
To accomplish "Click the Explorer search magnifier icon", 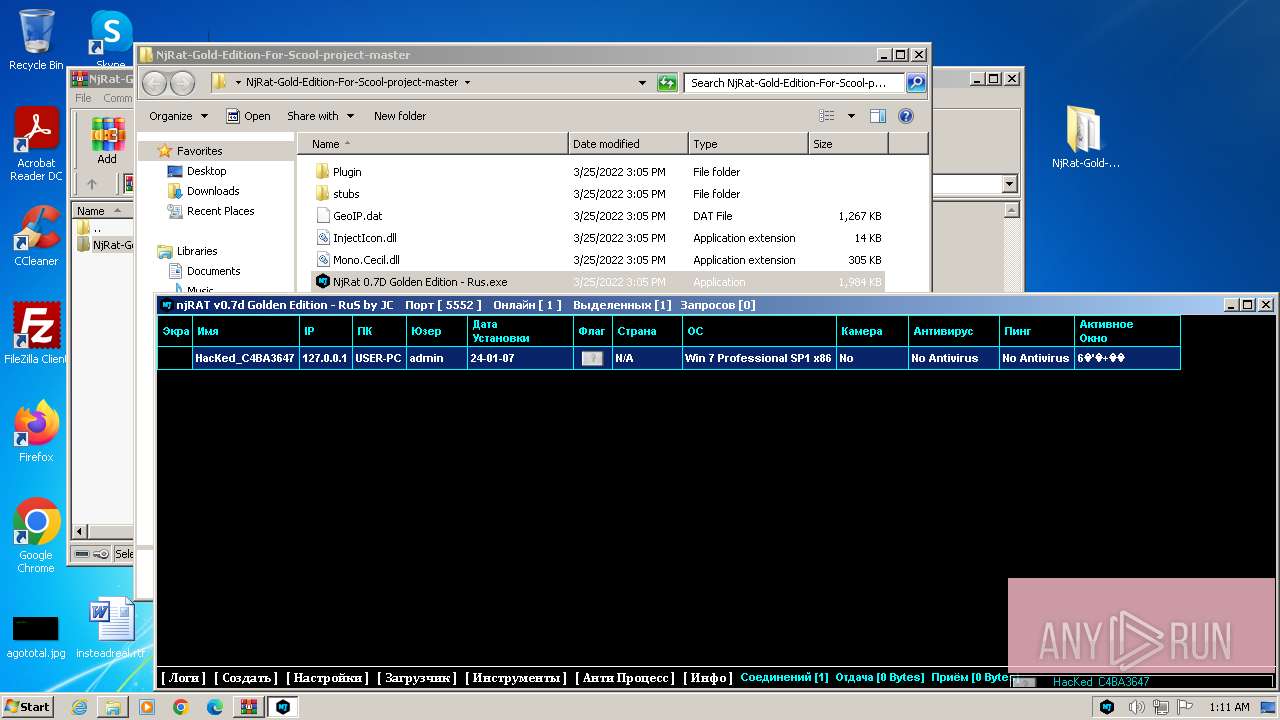I will pyautogui.click(x=916, y=83).
